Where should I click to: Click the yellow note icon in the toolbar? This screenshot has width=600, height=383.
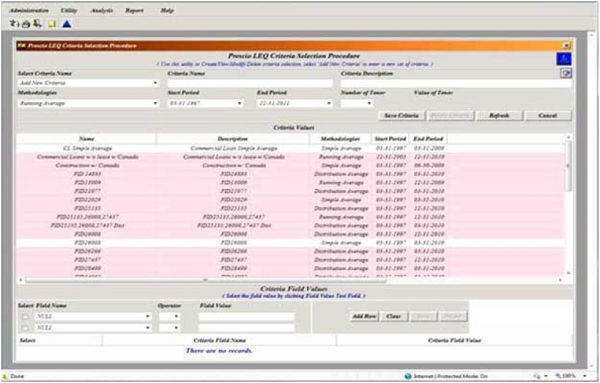coord(52,24)
